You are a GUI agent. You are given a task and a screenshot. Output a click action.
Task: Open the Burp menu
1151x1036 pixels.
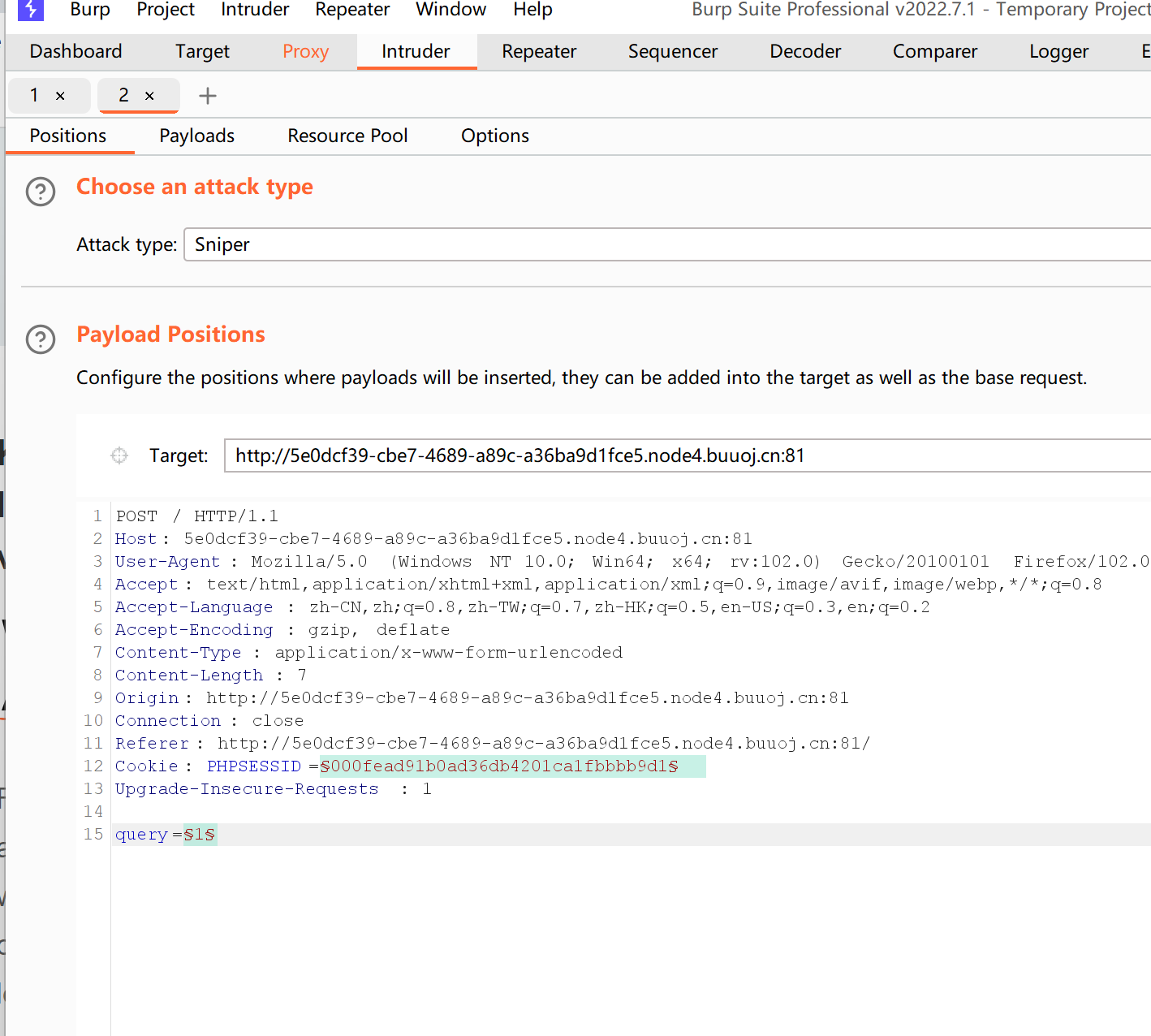point(89,10)
